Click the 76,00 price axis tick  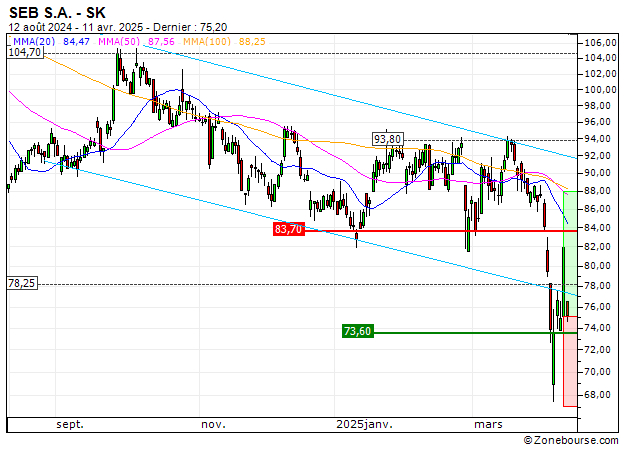pyautogui.click(x=597, y=307)
